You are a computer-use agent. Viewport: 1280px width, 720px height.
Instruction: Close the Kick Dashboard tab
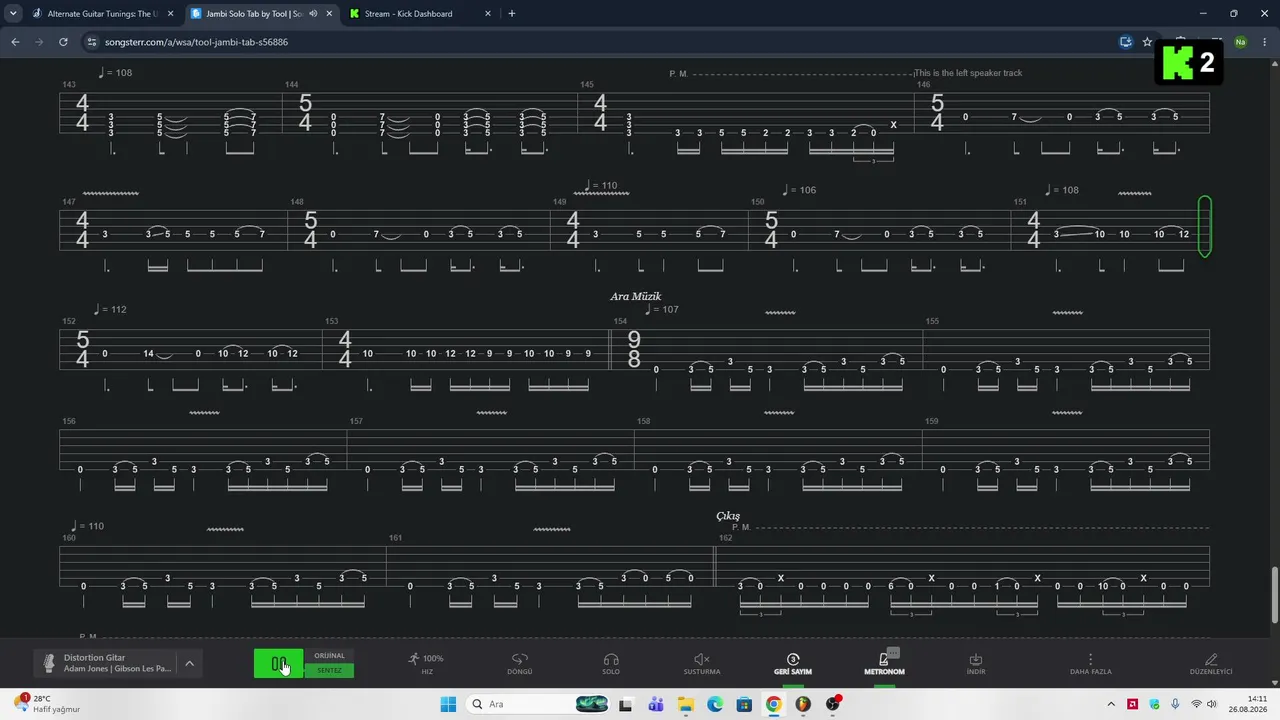click(488, 14)
